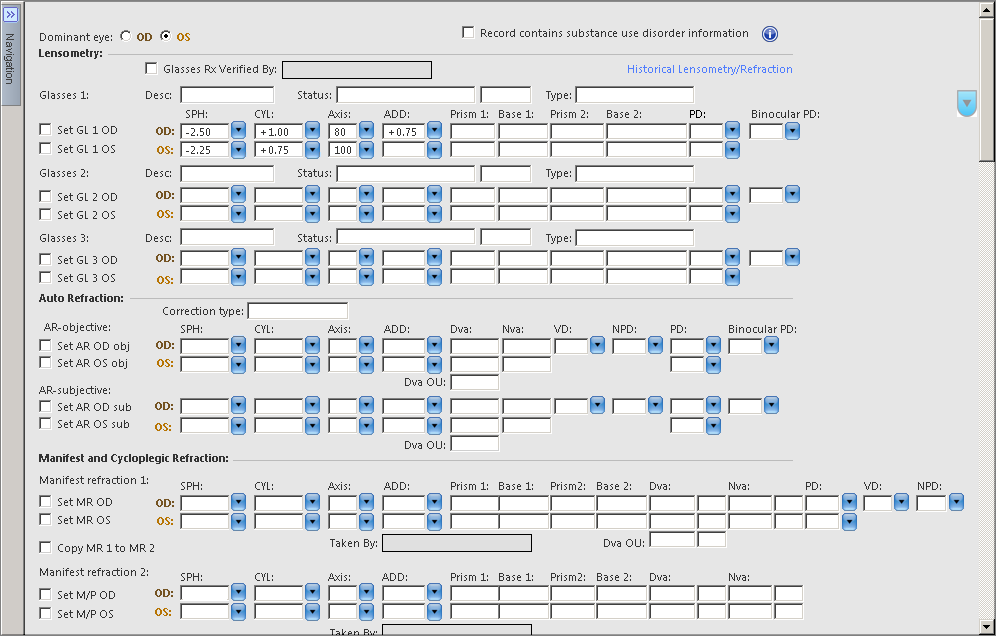
Task: Select OS as dominant eye
Action: pyautogui.click(x=166, y=36)
